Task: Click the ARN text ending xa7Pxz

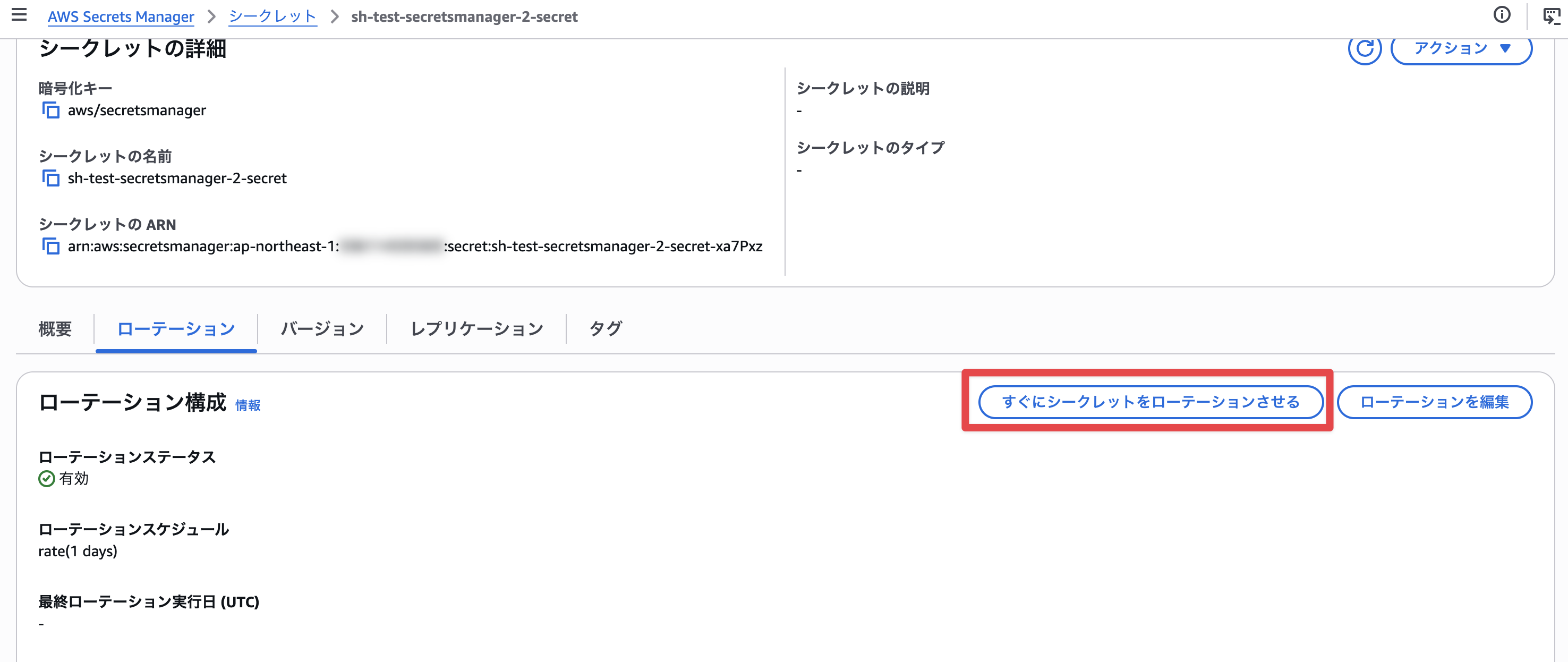Action: click(415, 247)
